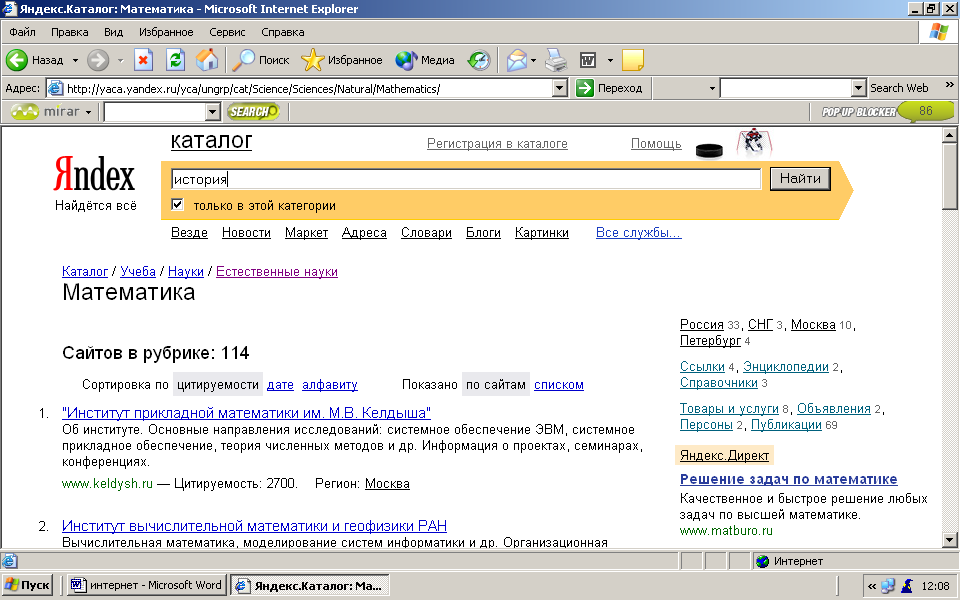Click the network tray icon

pyautogui.click(x=888, y=586)
